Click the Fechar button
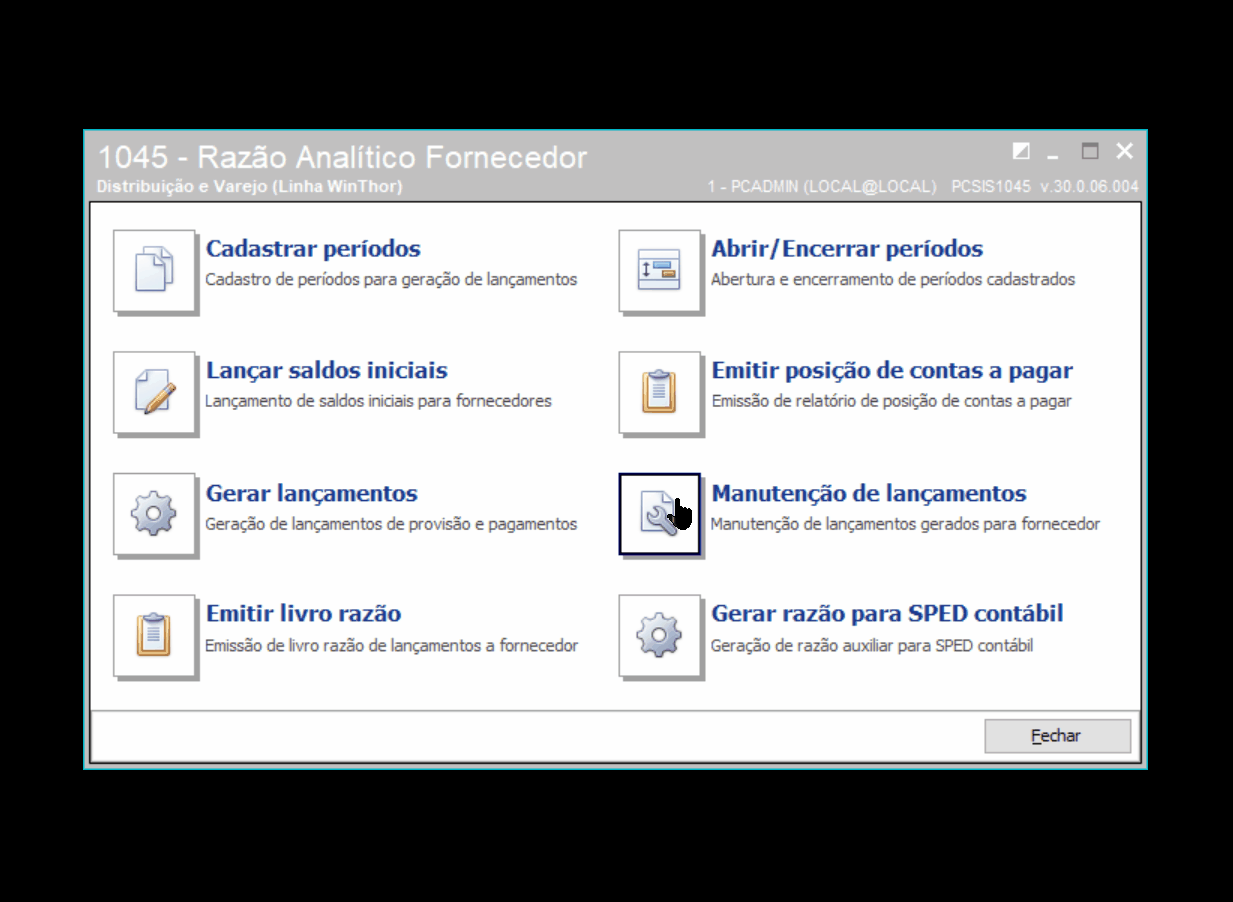The height and width of the screenshot is (902, 1233). tap(1057, 736)
